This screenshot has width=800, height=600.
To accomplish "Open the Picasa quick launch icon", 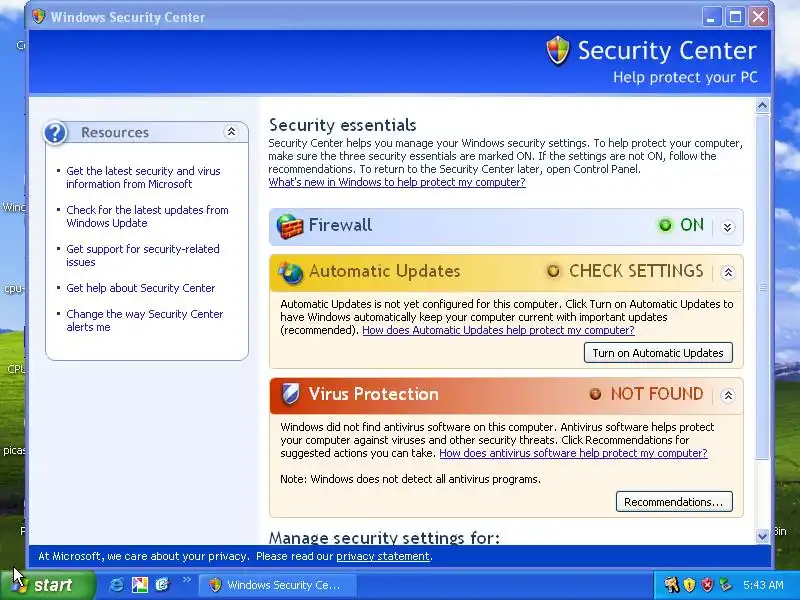I will (140, 585).
